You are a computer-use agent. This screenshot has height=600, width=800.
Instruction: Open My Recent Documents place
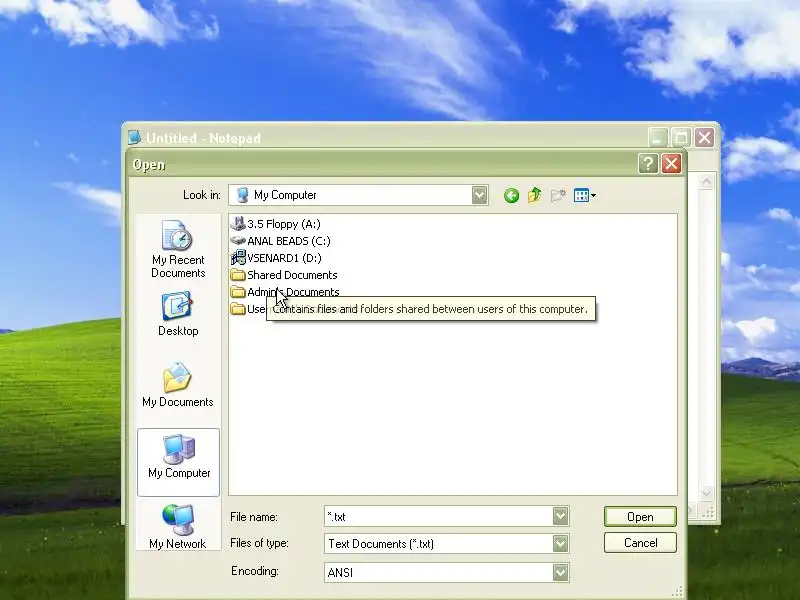178,249
